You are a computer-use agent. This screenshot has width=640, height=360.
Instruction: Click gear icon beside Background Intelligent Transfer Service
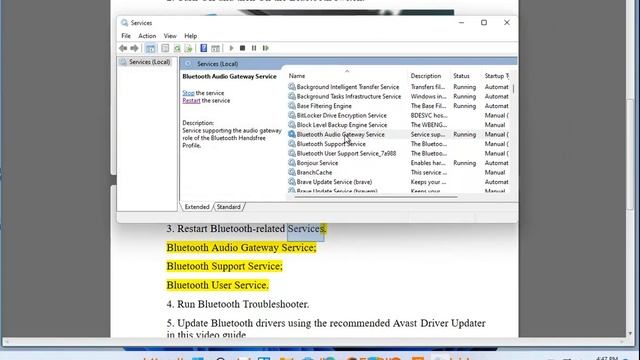292,87
